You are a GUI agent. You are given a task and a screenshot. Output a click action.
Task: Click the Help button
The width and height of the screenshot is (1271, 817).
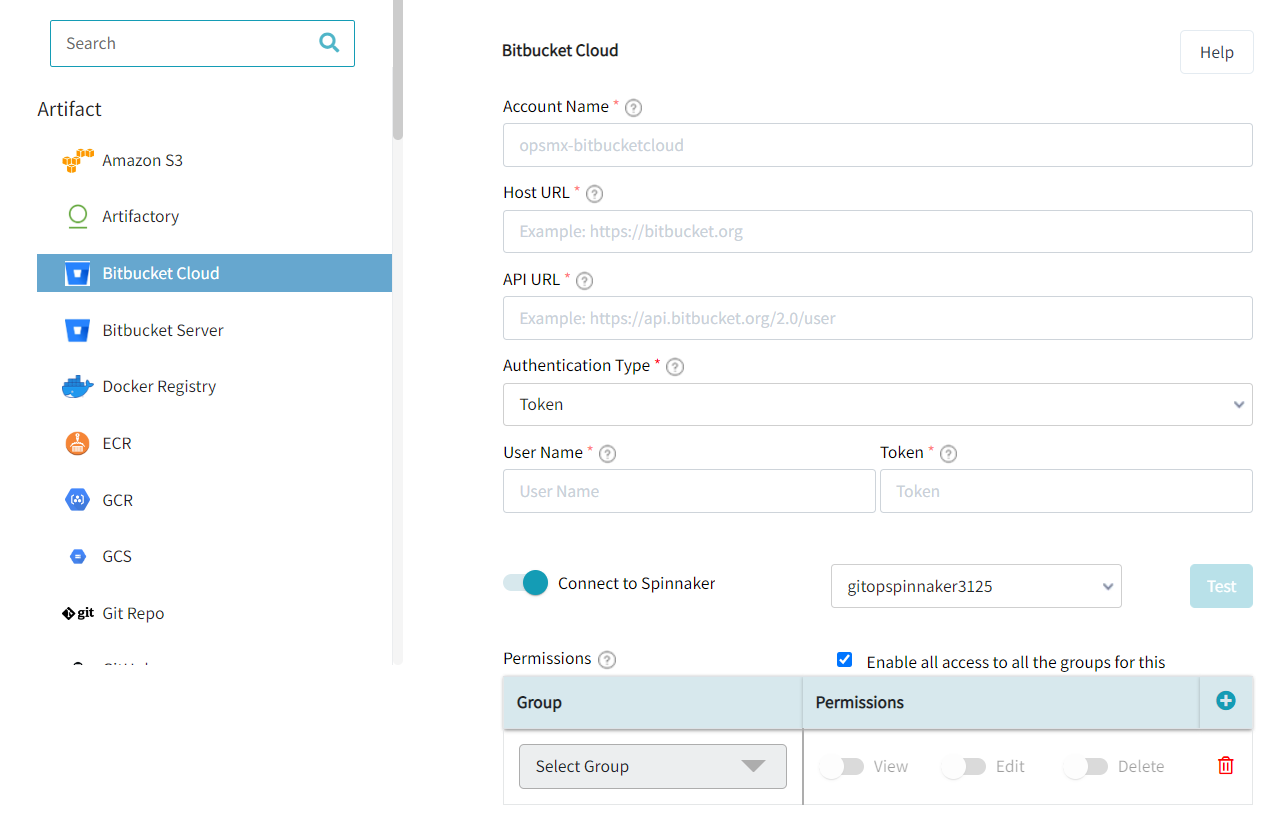pyautogui.click(x=1216, y=51)
